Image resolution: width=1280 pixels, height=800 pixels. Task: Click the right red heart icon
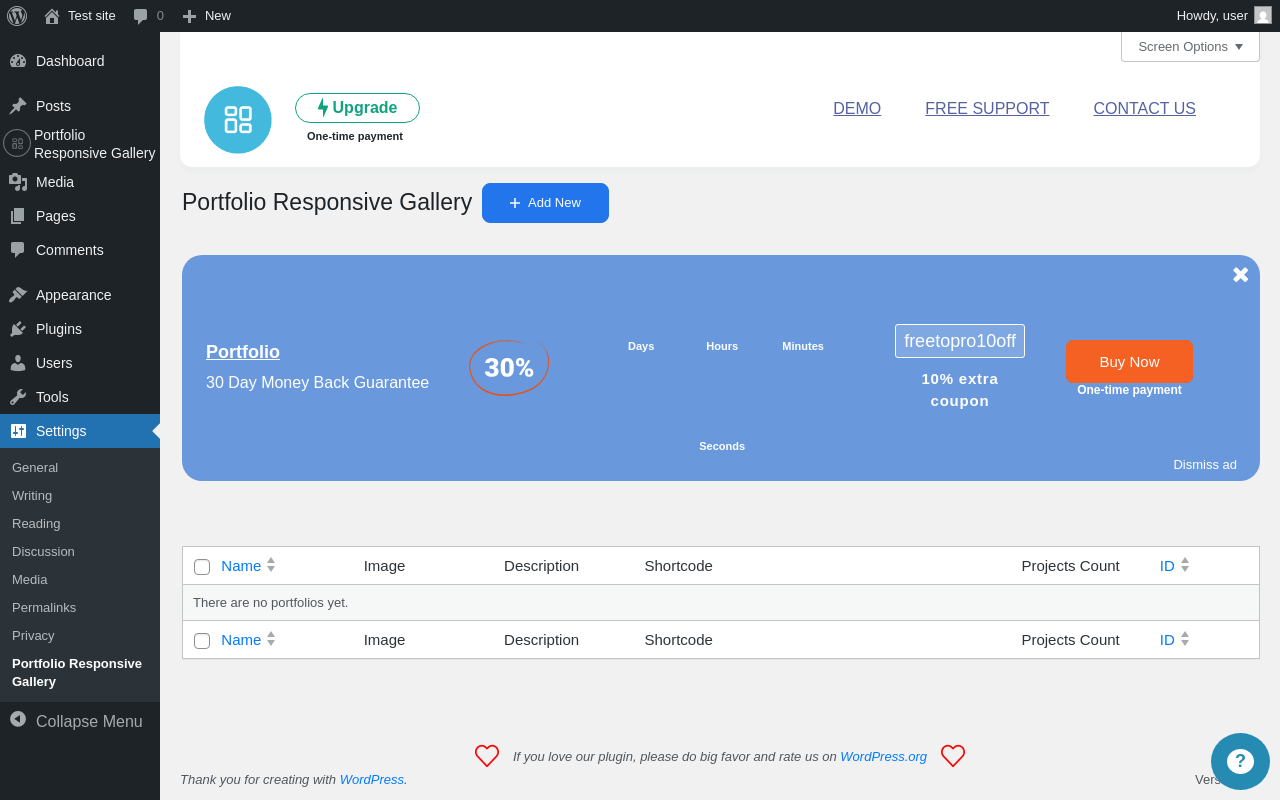coord(953,756)
